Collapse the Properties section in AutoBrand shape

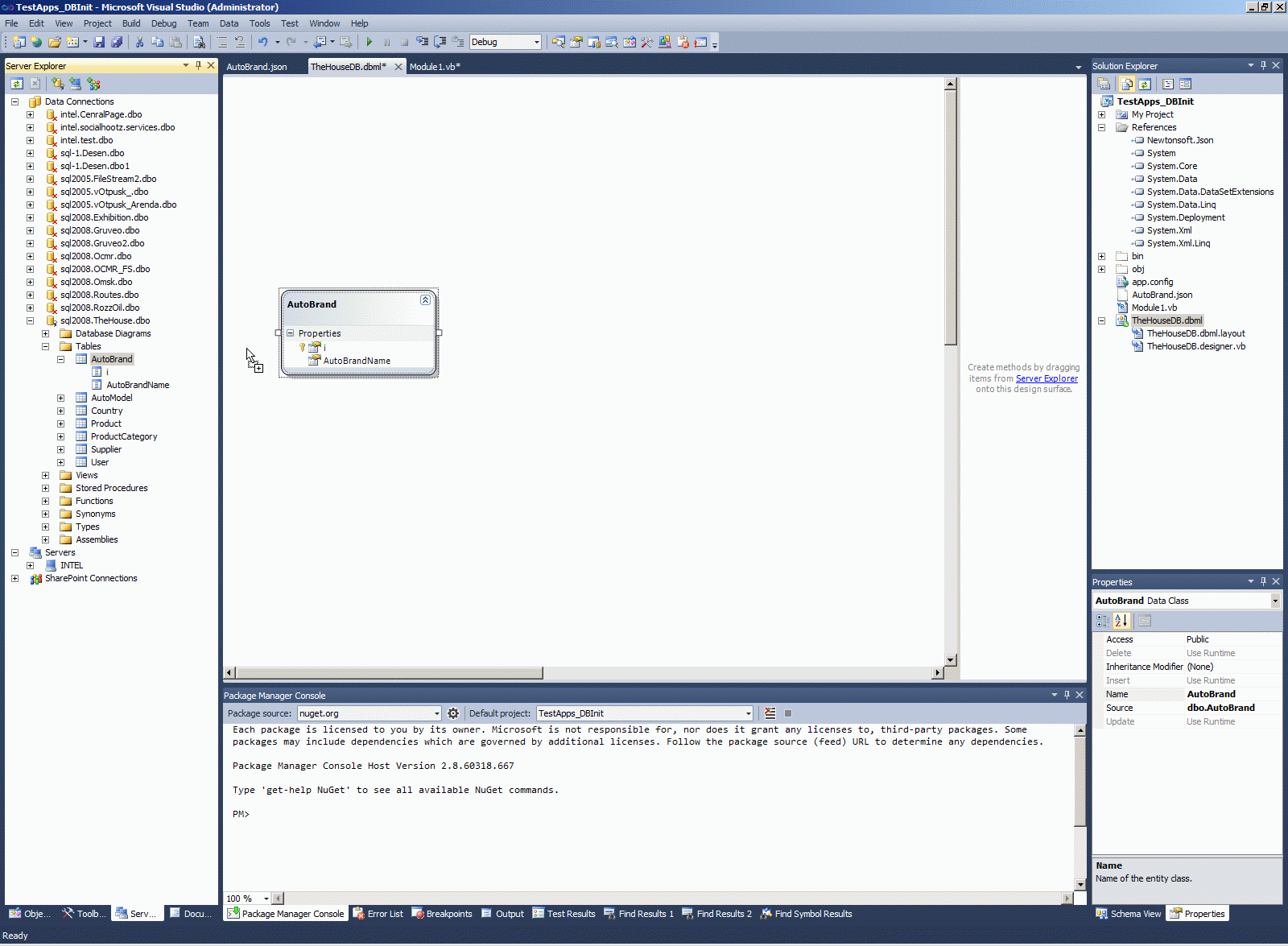pyautogui.click(x=291, y=333)
